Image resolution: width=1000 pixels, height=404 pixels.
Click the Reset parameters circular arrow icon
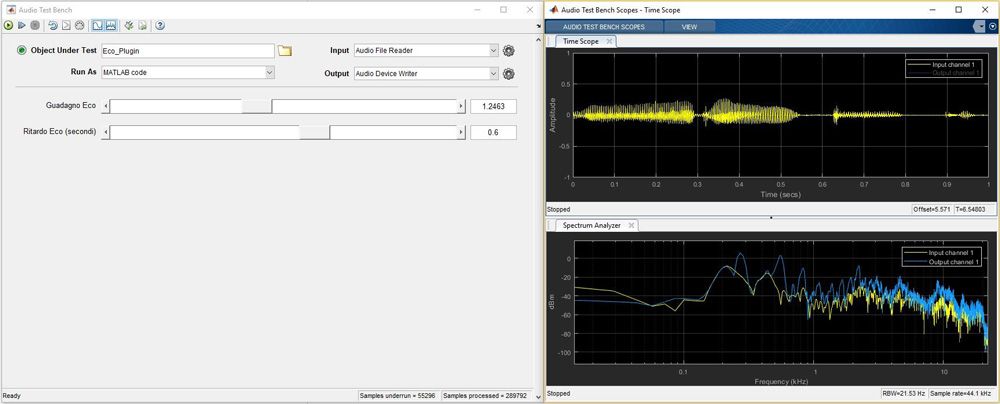51,25
